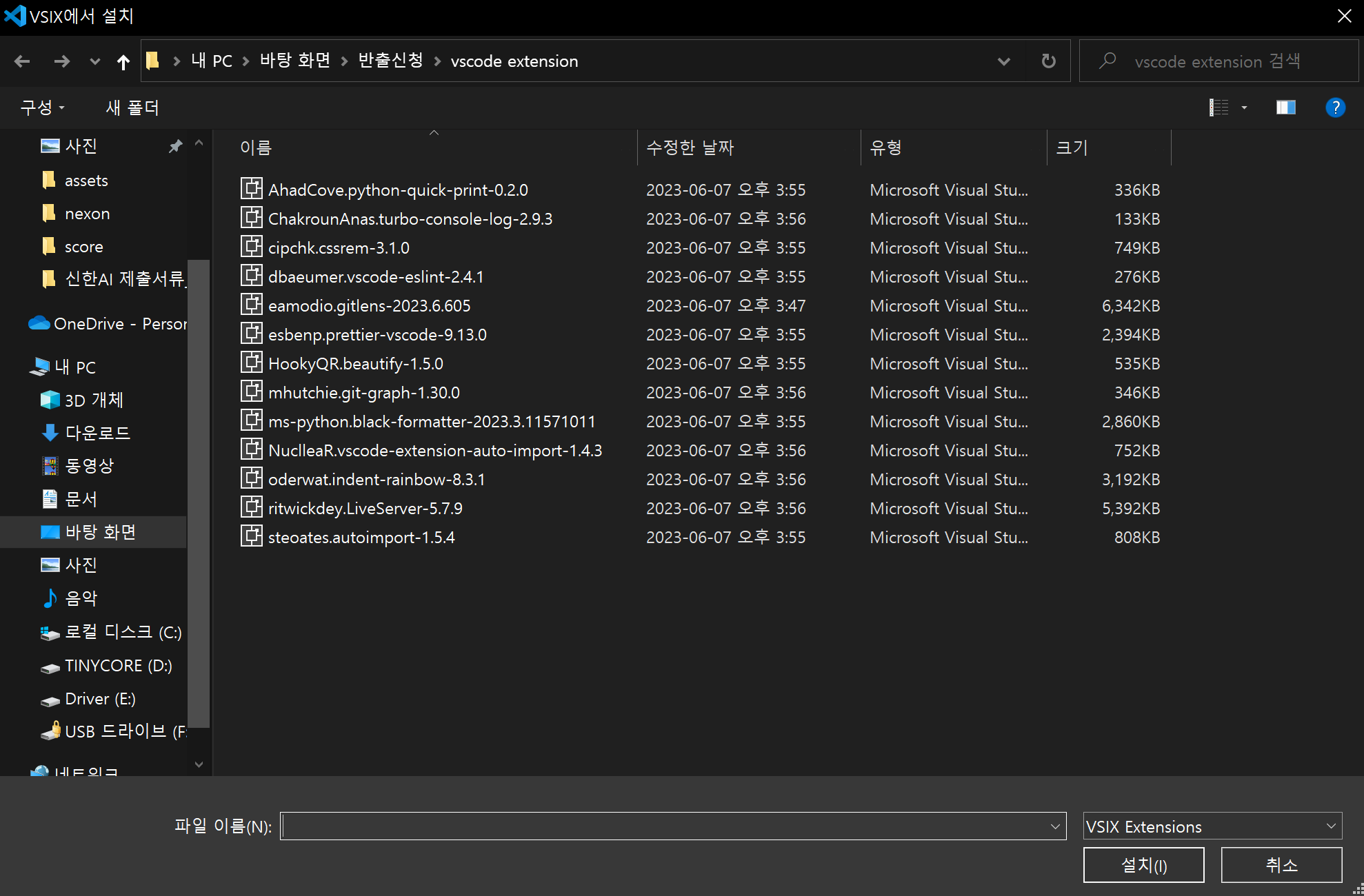Image resolution: width=1364 pixels, height=896 pixels.
Task: Select ms-python.black-formatter file icon
Action: tap(252, 420)
